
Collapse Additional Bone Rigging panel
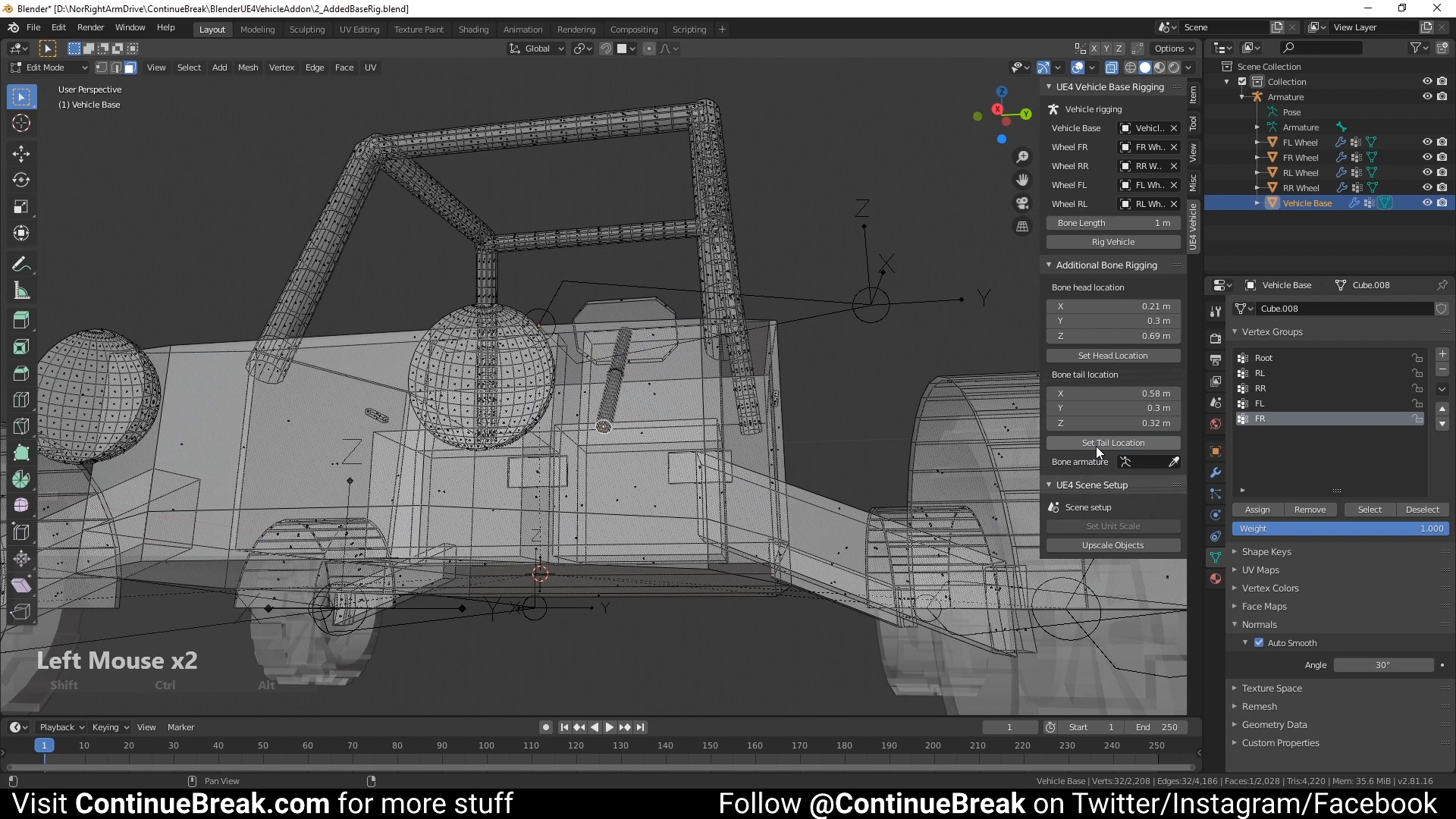(1049, 265)
